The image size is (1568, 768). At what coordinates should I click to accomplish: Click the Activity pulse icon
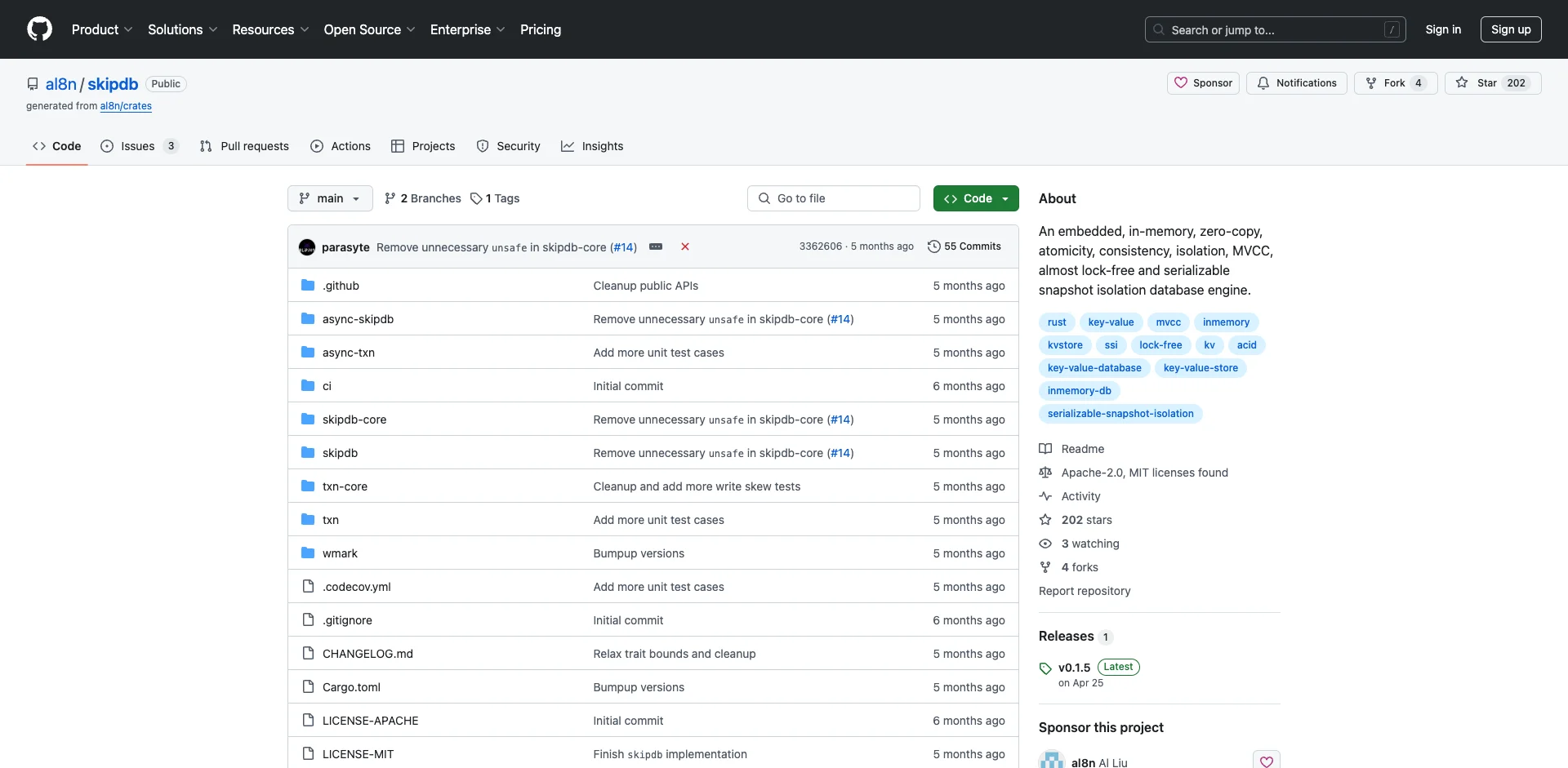[1045, 496]
